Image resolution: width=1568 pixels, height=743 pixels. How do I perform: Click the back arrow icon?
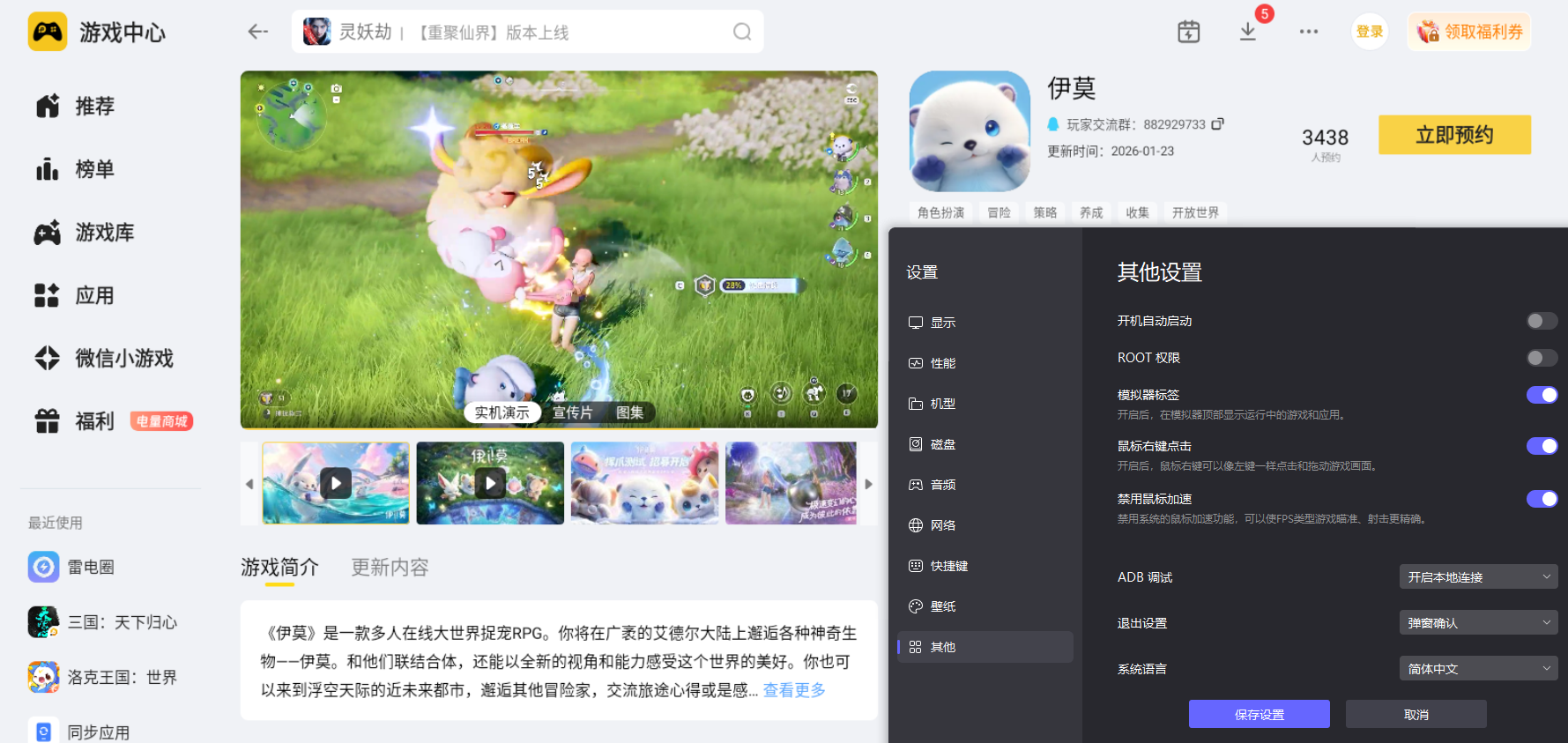click(x=257, y=32)
